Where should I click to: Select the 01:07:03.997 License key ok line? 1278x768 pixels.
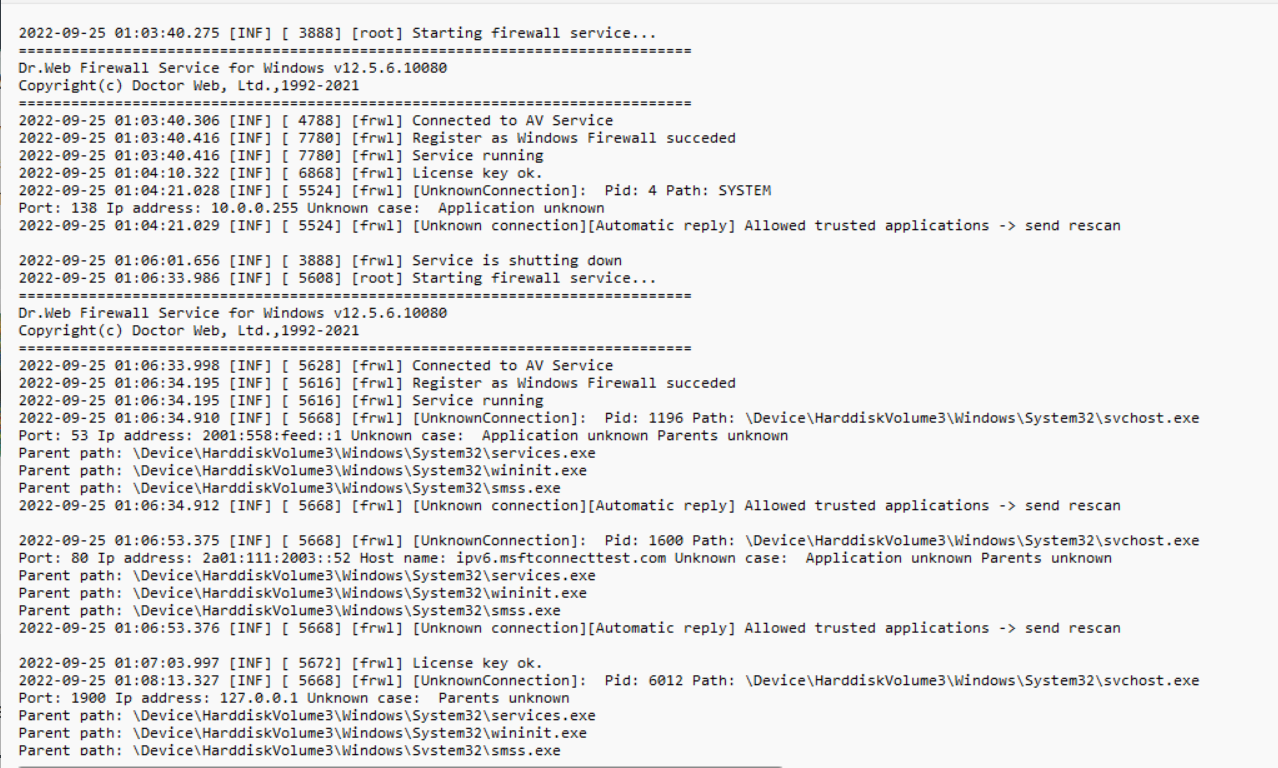click(280, 663)
